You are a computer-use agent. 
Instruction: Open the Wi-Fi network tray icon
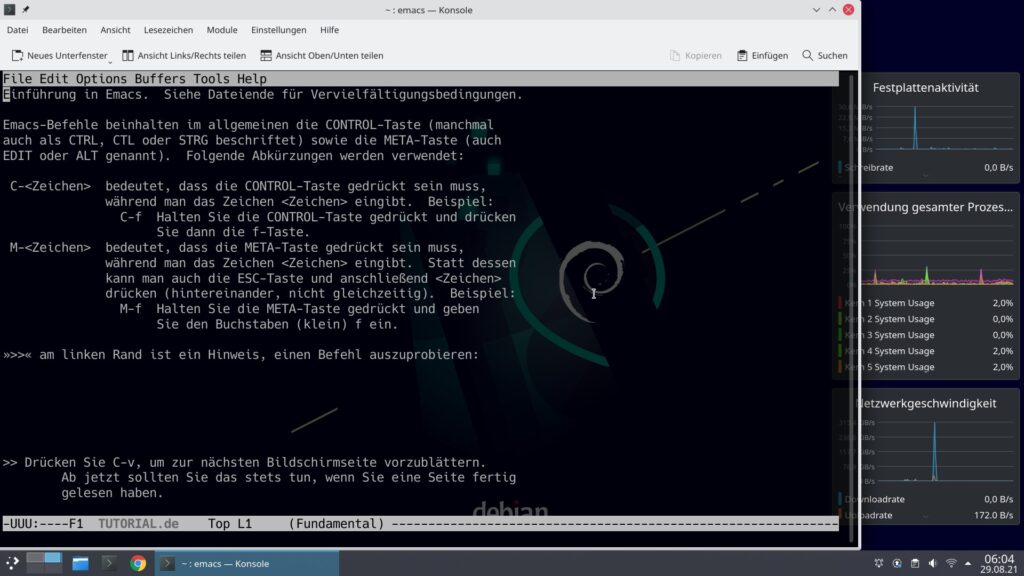pyautogui.click(x=951, y=563)
